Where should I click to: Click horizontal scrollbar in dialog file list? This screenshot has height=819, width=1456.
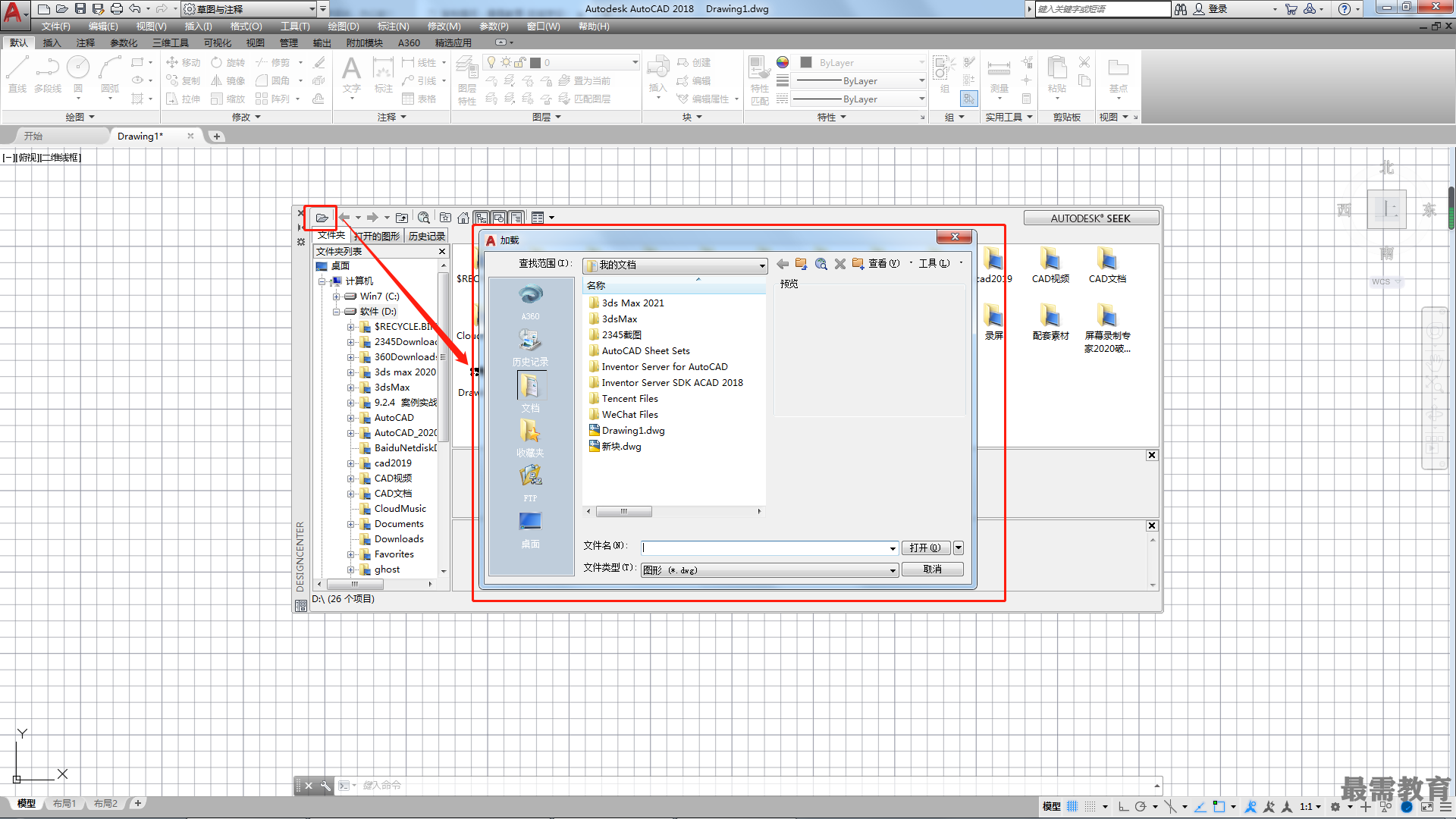pyautogui.click(x=623, y=511)
